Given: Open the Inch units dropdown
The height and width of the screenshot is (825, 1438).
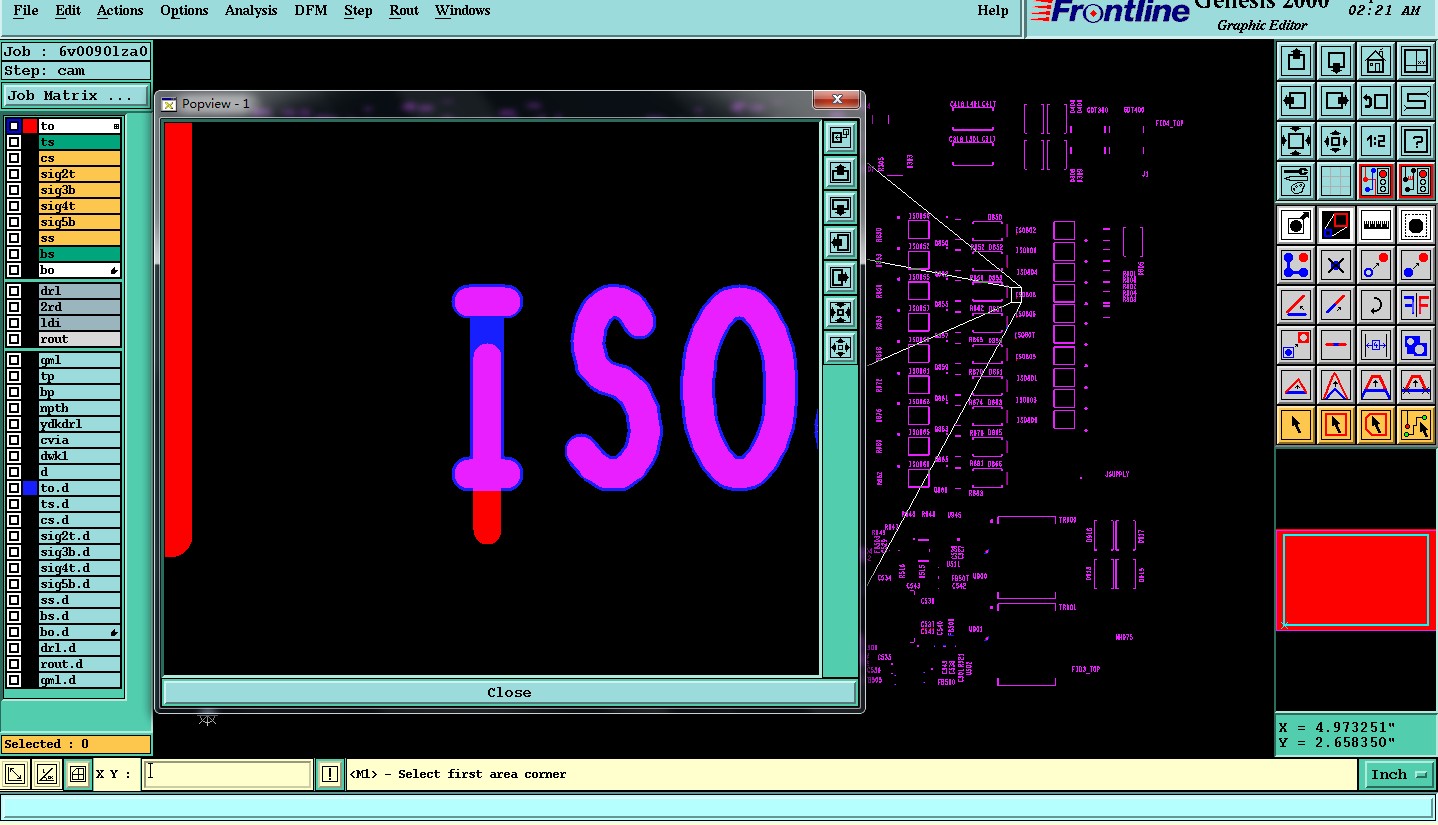Looking at the screenshot, I should click(x=1397, y=774).
